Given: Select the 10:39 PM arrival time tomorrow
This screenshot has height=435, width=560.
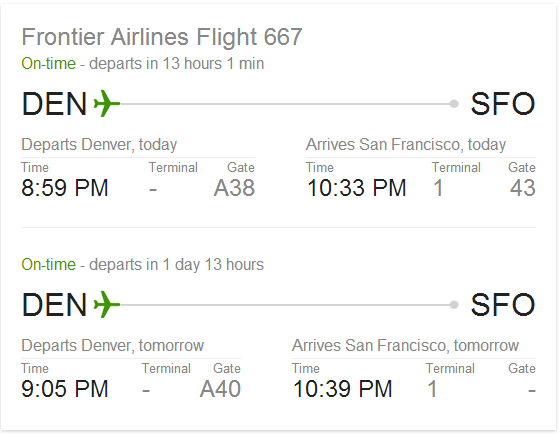Looking at the screenshot, I should point(342,389).
